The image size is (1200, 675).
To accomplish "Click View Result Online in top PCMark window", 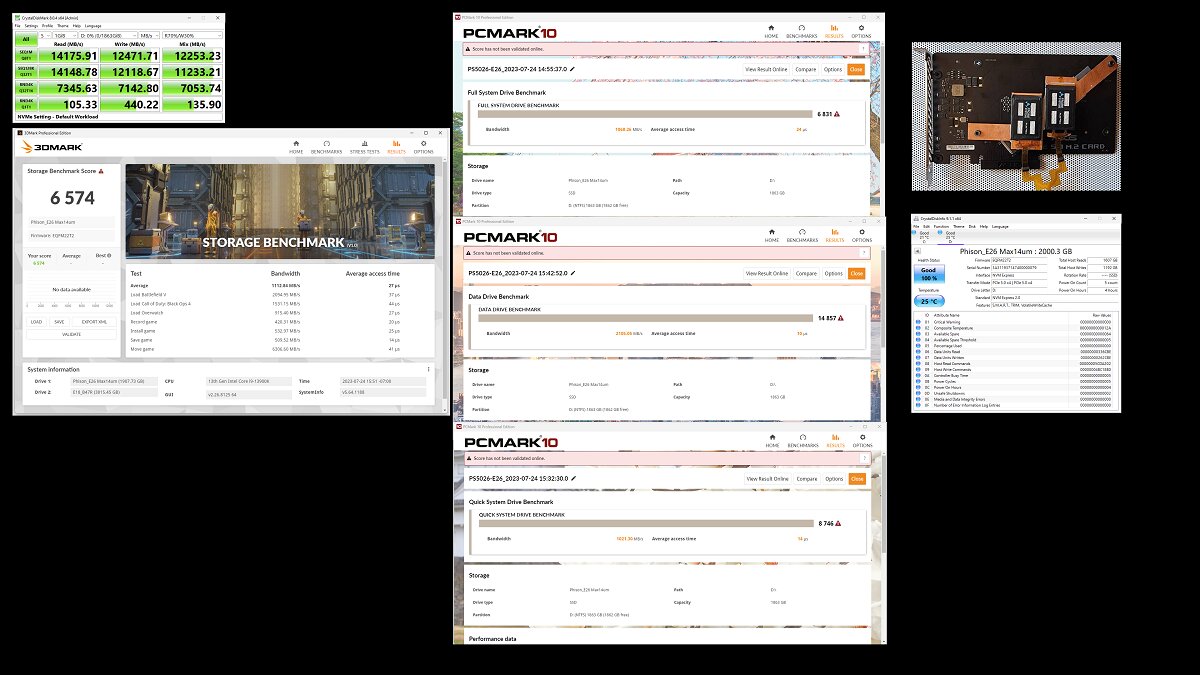I will (767, 69).
